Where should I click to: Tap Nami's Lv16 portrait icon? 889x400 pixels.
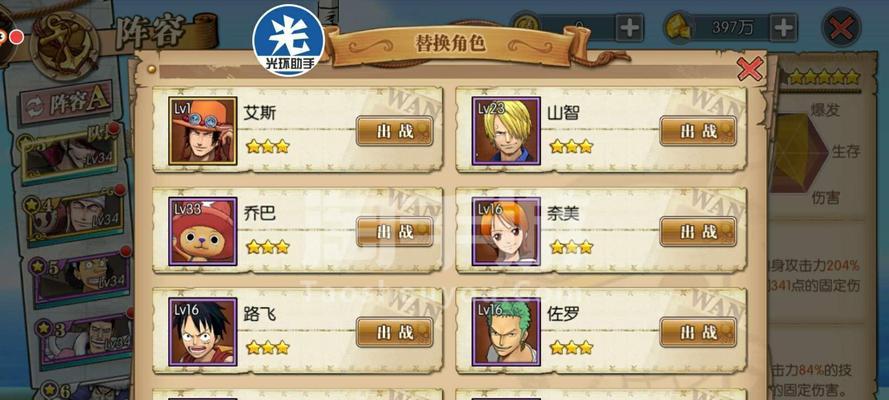pyautogui.click(x=506, y=231)
